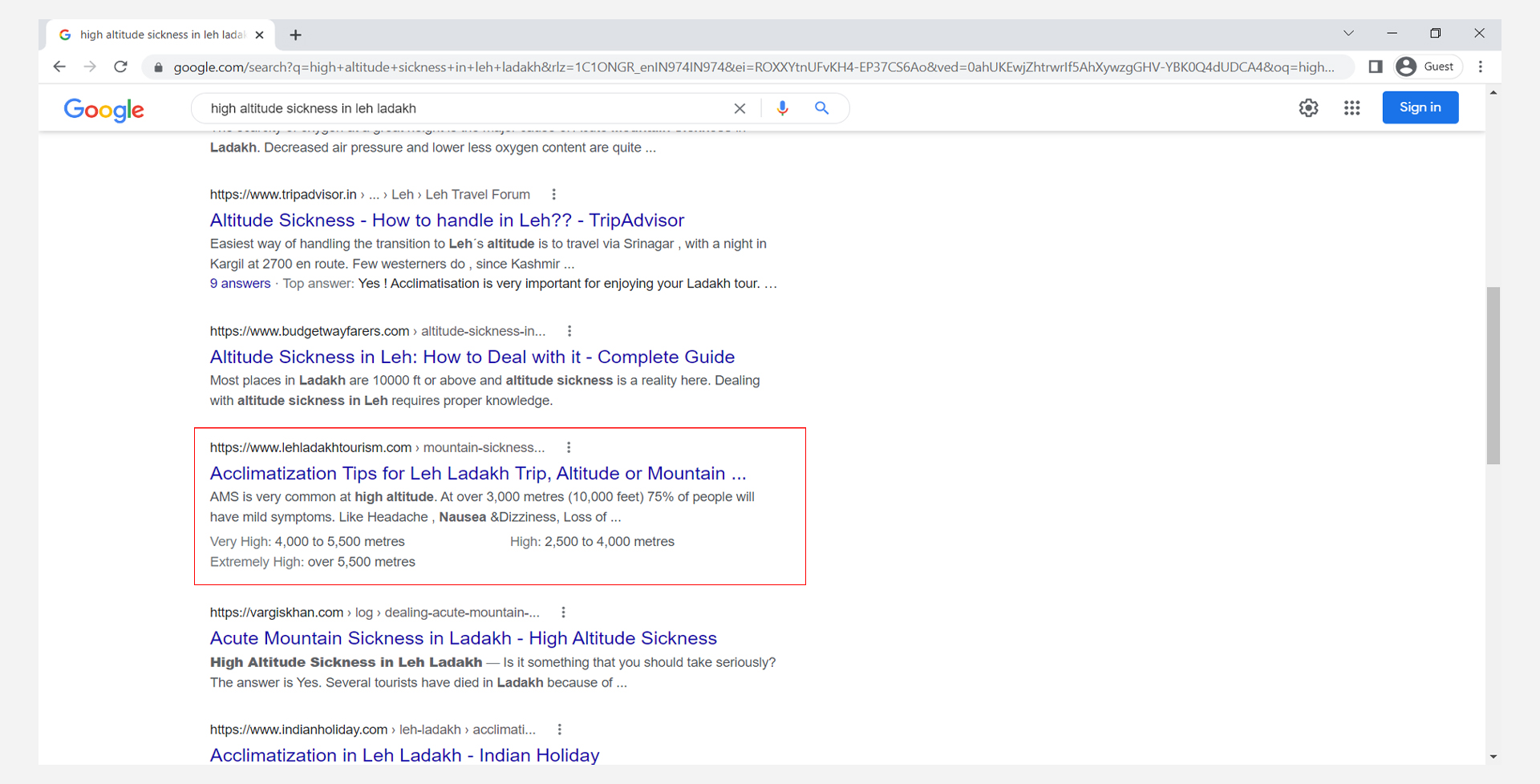
Task: Click 'Extremely High: over 5,500 metres' text
Action: (313, 562)
